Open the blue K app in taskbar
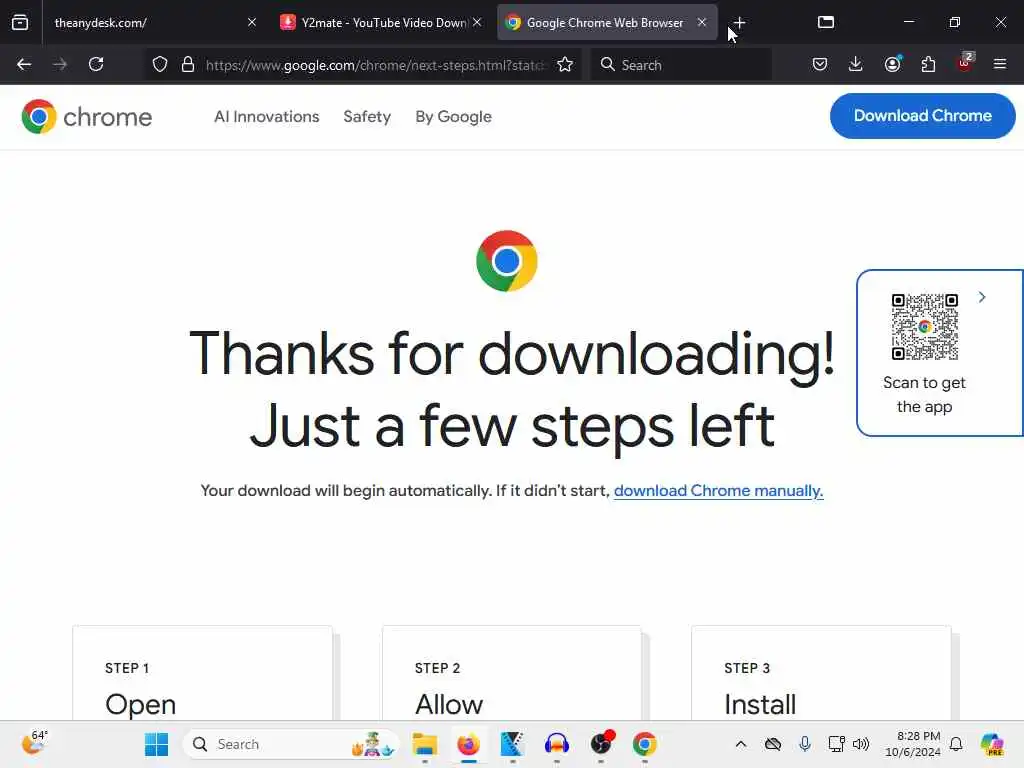The height and width of the screenshot is (768, 1024). coord(512,744)
